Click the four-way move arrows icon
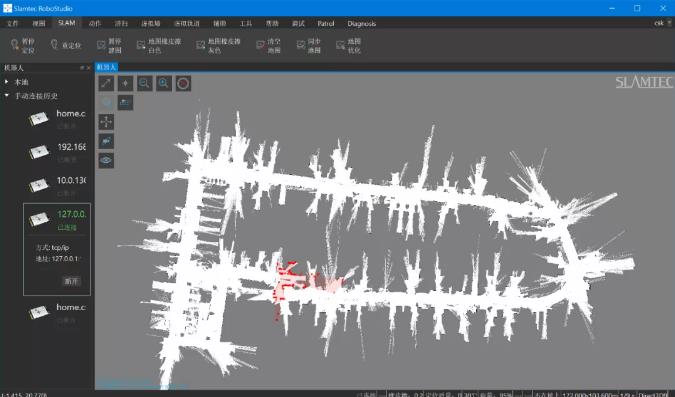The width and height of the screenshot is (675, 397). (106, 122)
